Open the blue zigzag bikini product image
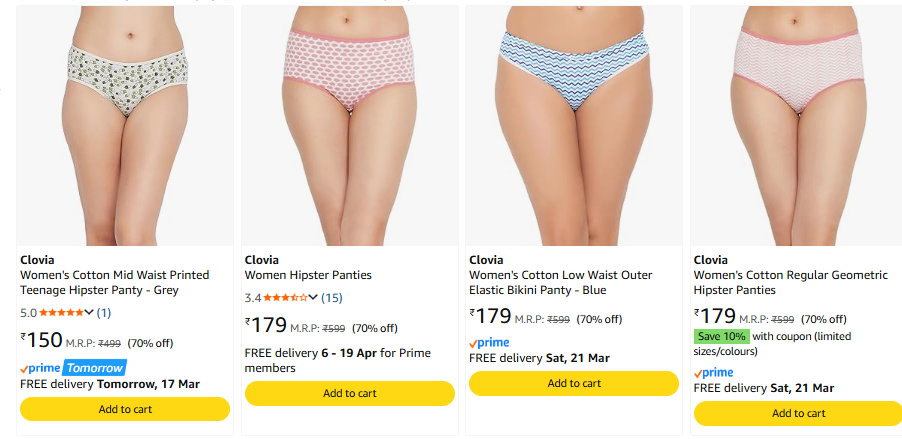This screenshot has width=902, height=439. (x=573, y=125)
